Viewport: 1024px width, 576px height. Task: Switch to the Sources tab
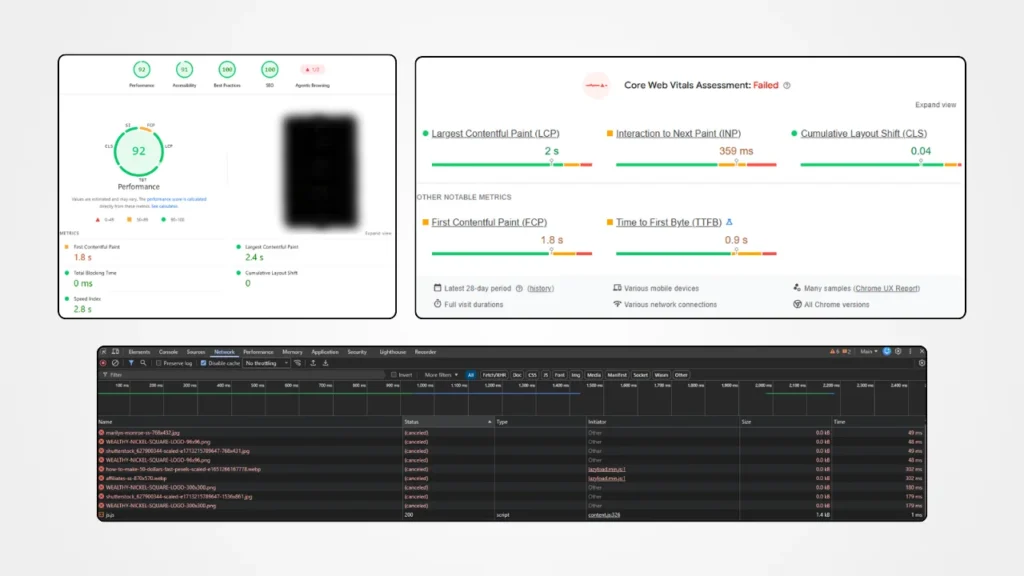(x=196, y=352)
